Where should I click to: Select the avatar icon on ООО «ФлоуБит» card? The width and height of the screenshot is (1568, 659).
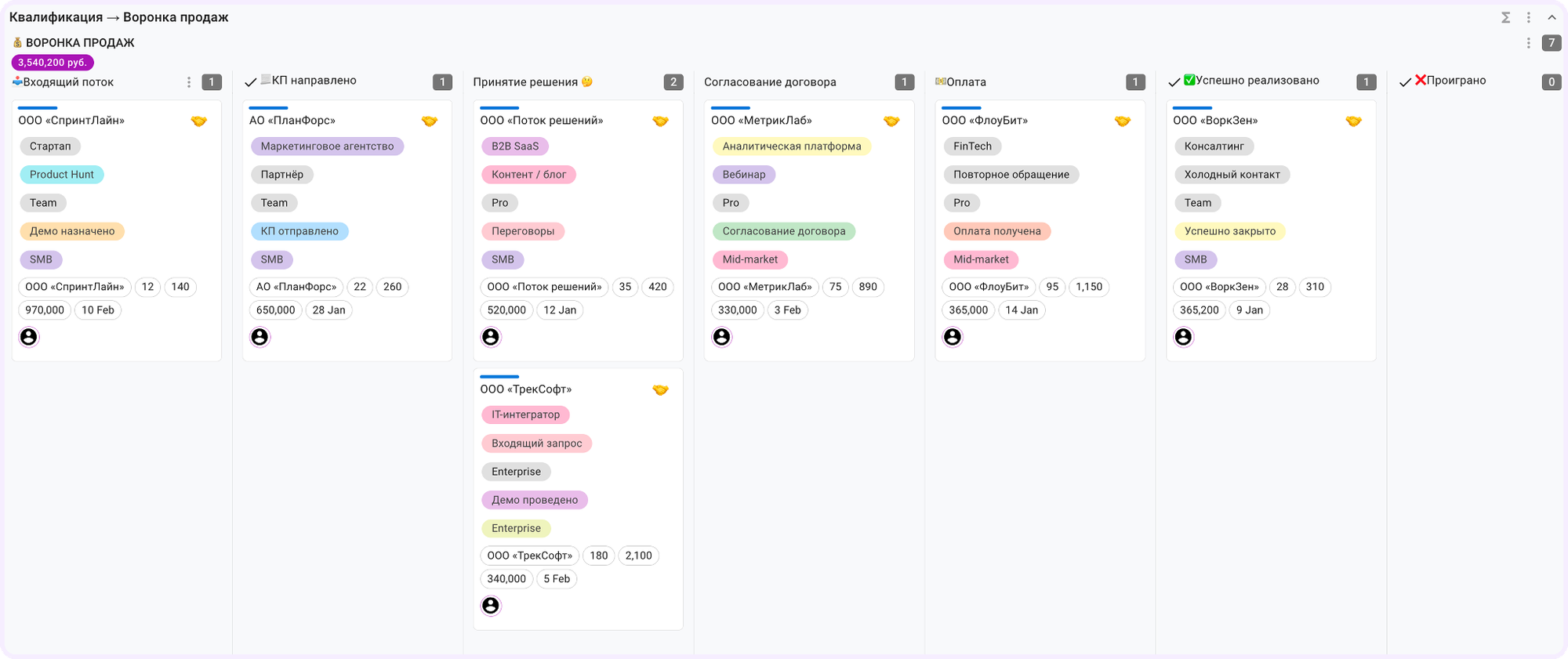[953, 336]
